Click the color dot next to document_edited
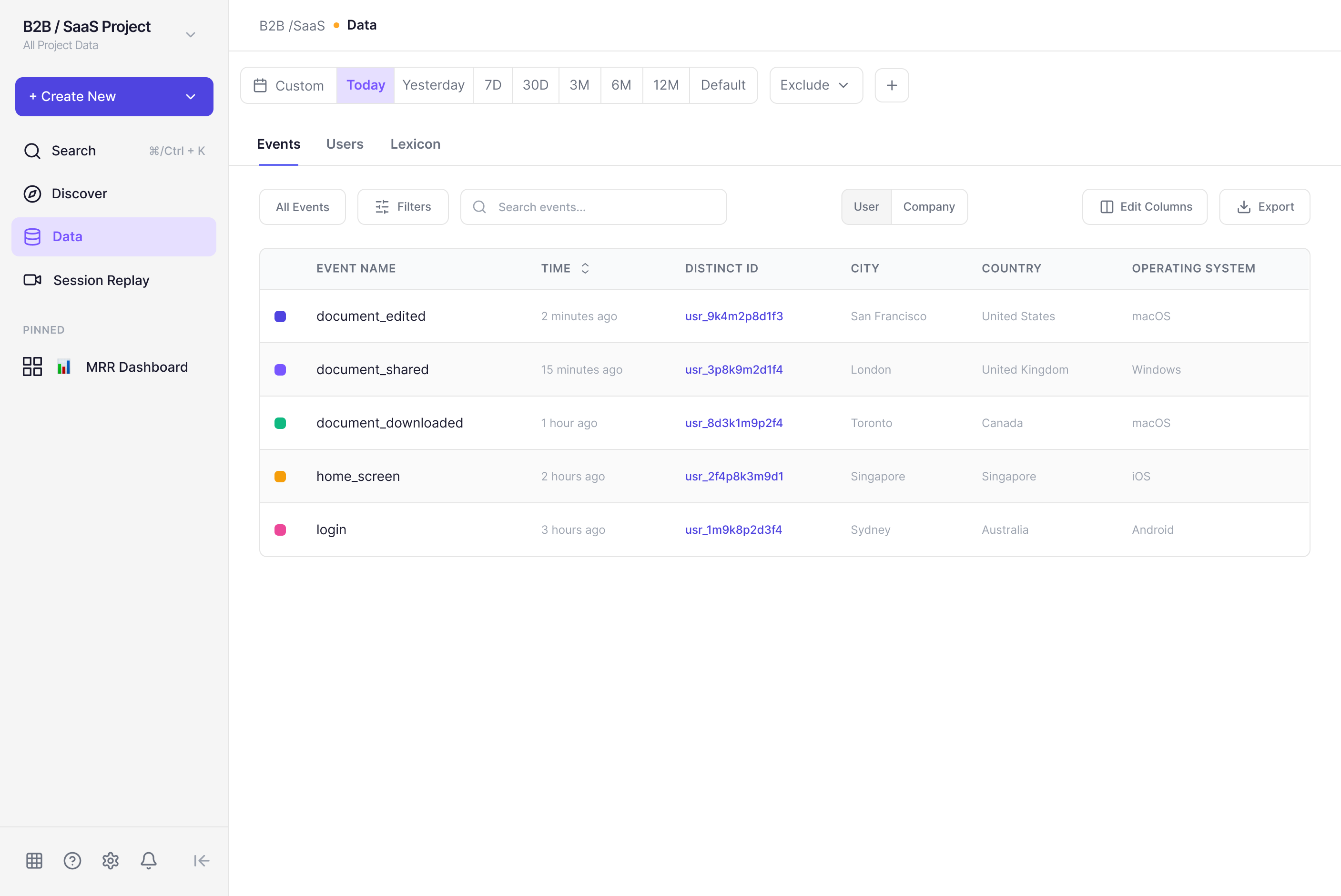Image resolution: width=1341 pixels, height=896 pixels. [x=281, y=316]
